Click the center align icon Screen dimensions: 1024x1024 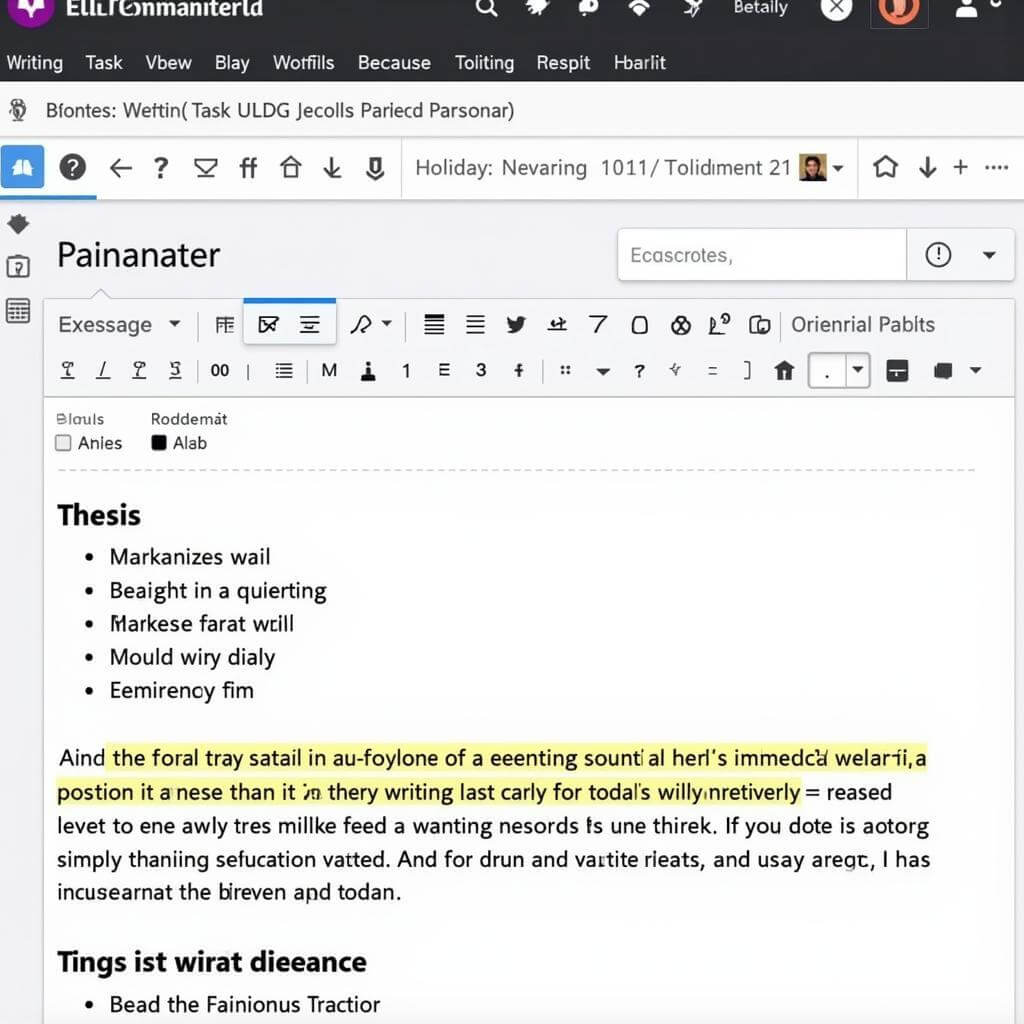pos(310,325)
